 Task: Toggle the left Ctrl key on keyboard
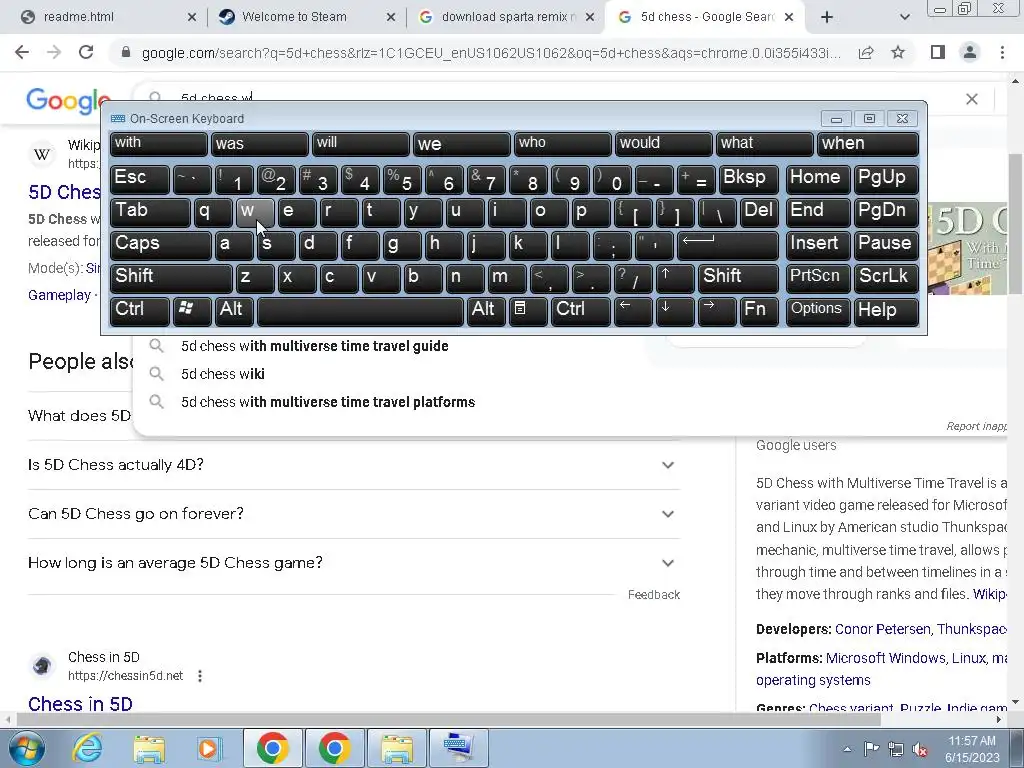140,310
